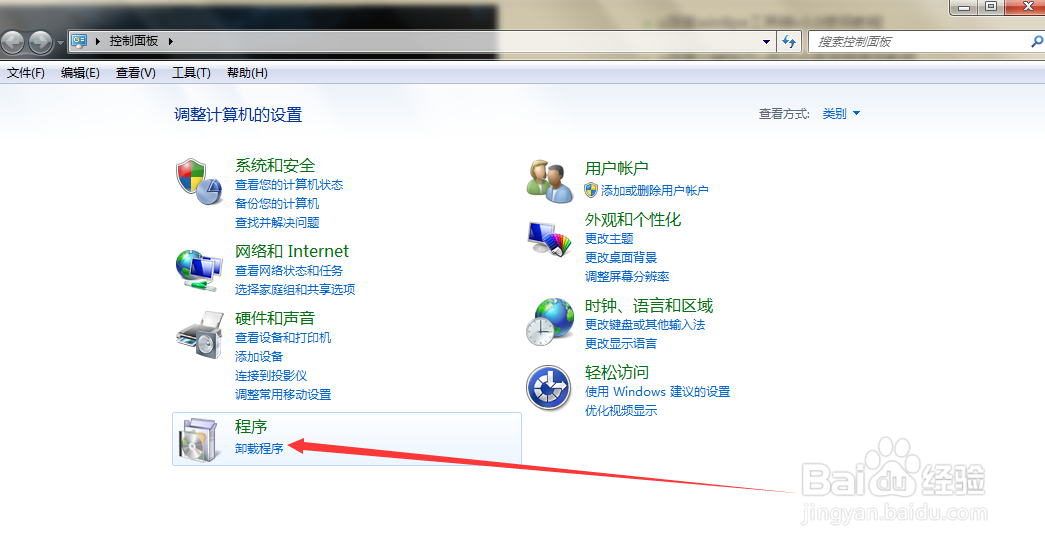Viewport: 1045px width, 549px height.
Task: Click 查看网络状态和任务 link
Action: click(289, 271)
